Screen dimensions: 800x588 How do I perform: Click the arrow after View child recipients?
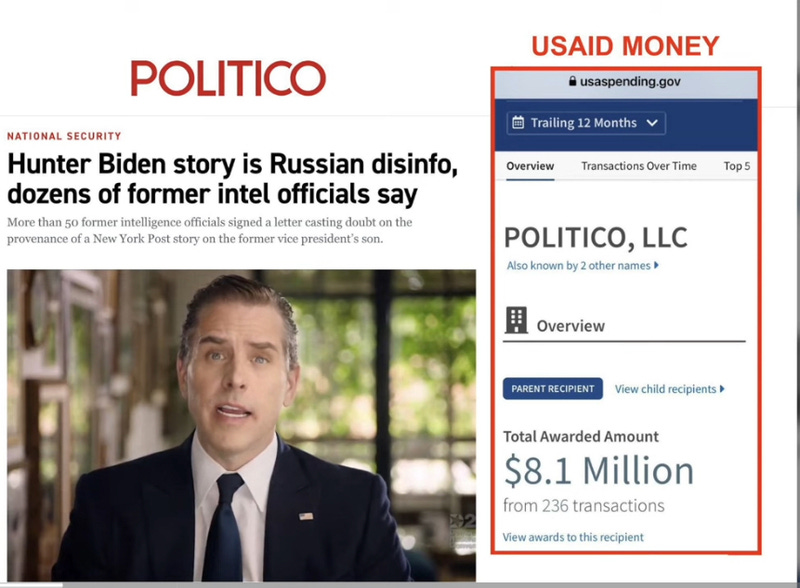722,389
